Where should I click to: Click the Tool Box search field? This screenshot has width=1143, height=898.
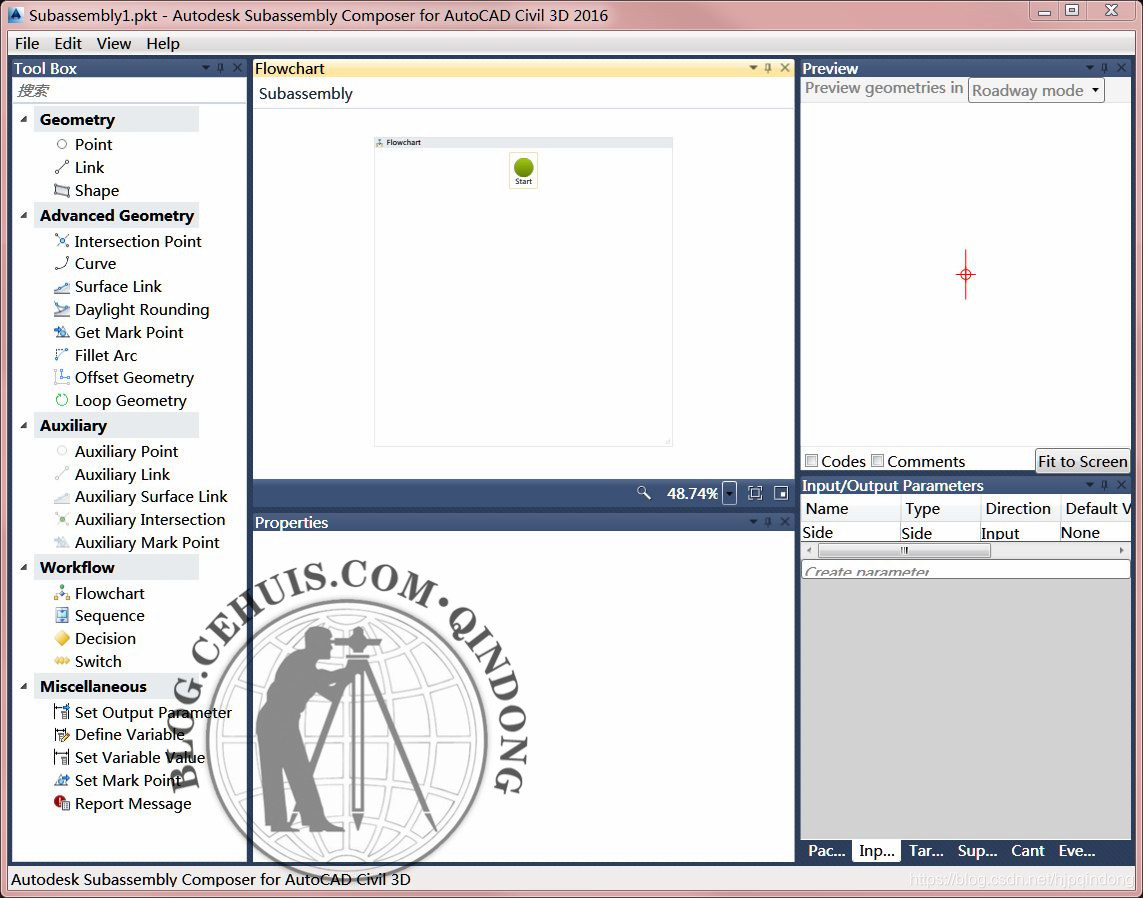coord(129,90)
